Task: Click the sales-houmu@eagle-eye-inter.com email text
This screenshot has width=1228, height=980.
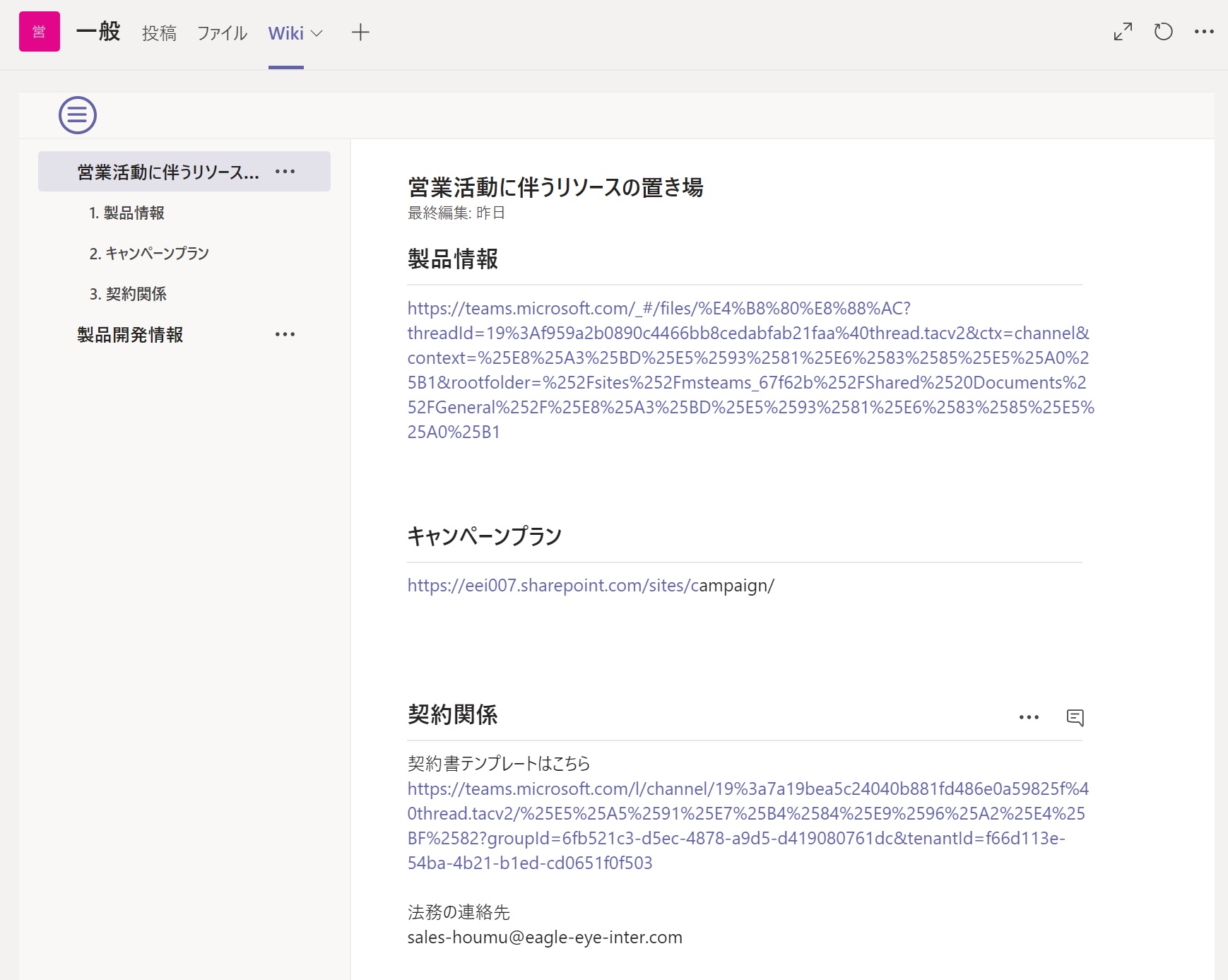Action: [x=545, y=938]
